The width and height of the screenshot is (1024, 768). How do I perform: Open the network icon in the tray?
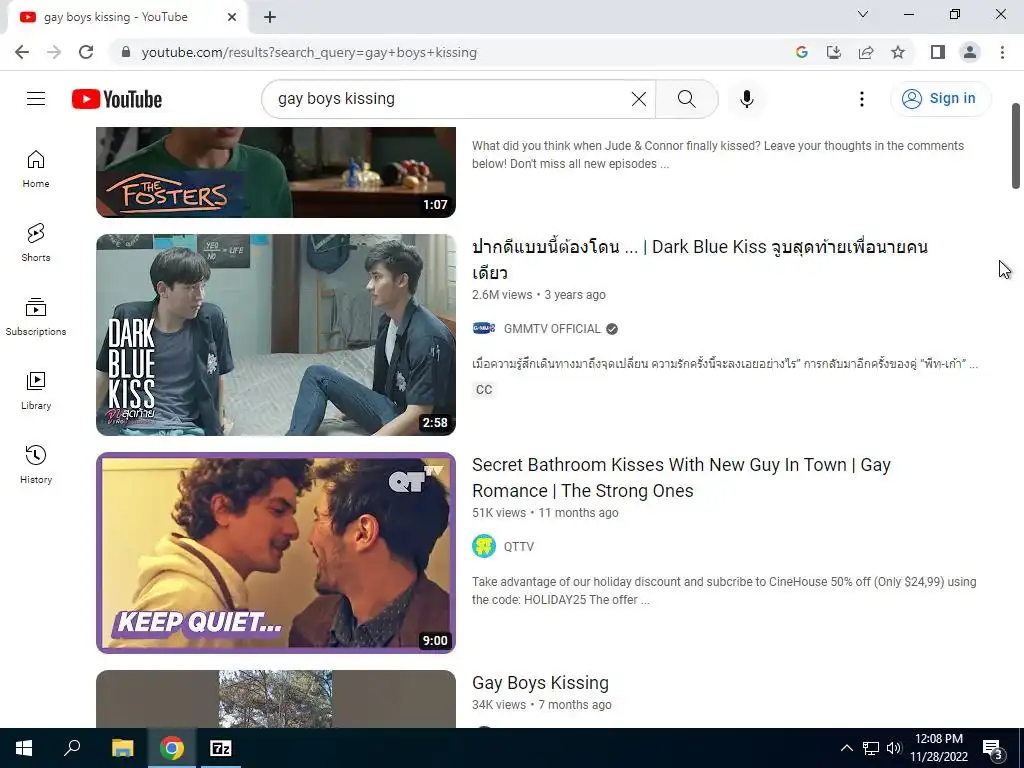871,748
